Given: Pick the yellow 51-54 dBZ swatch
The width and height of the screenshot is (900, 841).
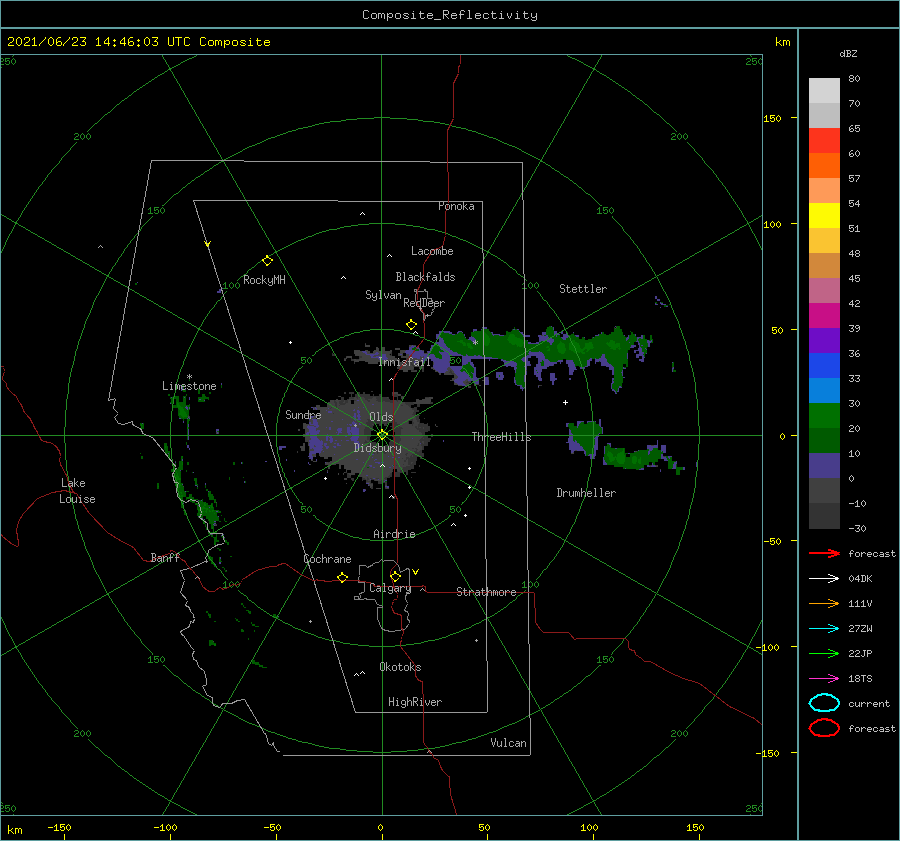Looking at the screenshot, I should pos(824,216).
